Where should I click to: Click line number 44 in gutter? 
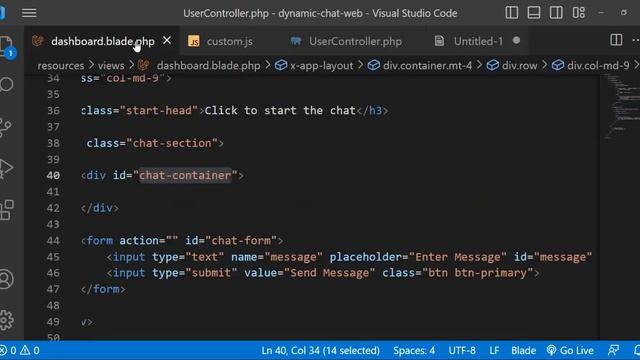(53, 241)
